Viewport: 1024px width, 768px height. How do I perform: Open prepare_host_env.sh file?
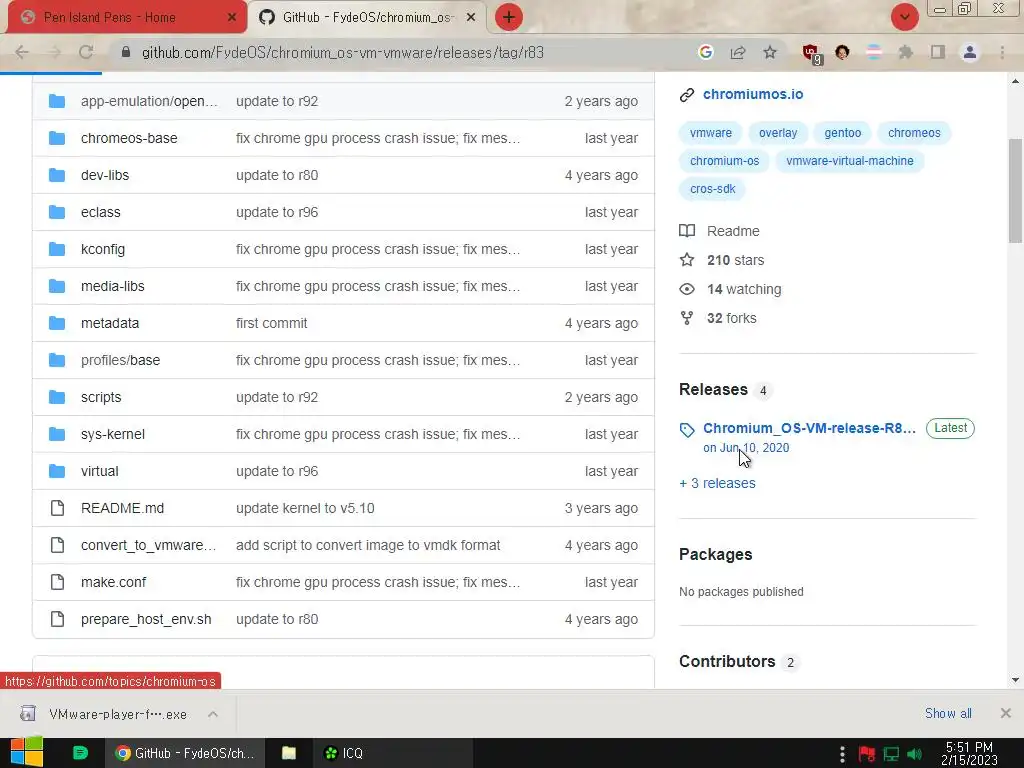146,619
